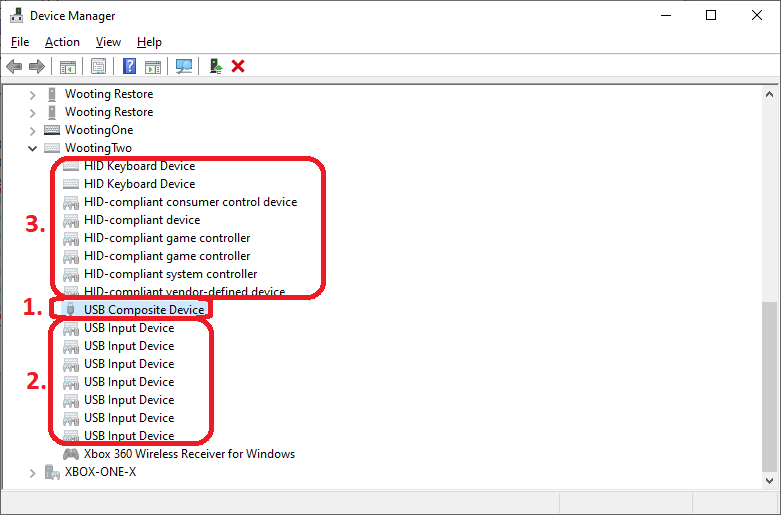This screenshot has height=515, width=781.
Task: Click the Back arrow in the toolbar
Action: click(14, 66)
